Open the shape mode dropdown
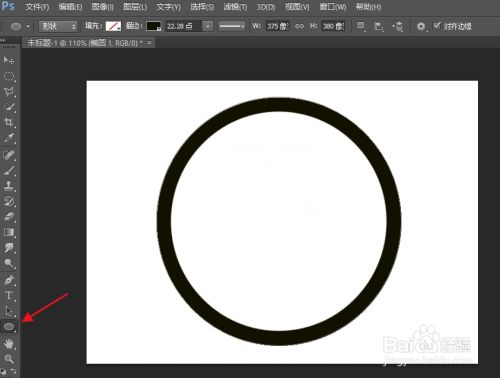This screenshot has height=378, width=500. [58, 26]
